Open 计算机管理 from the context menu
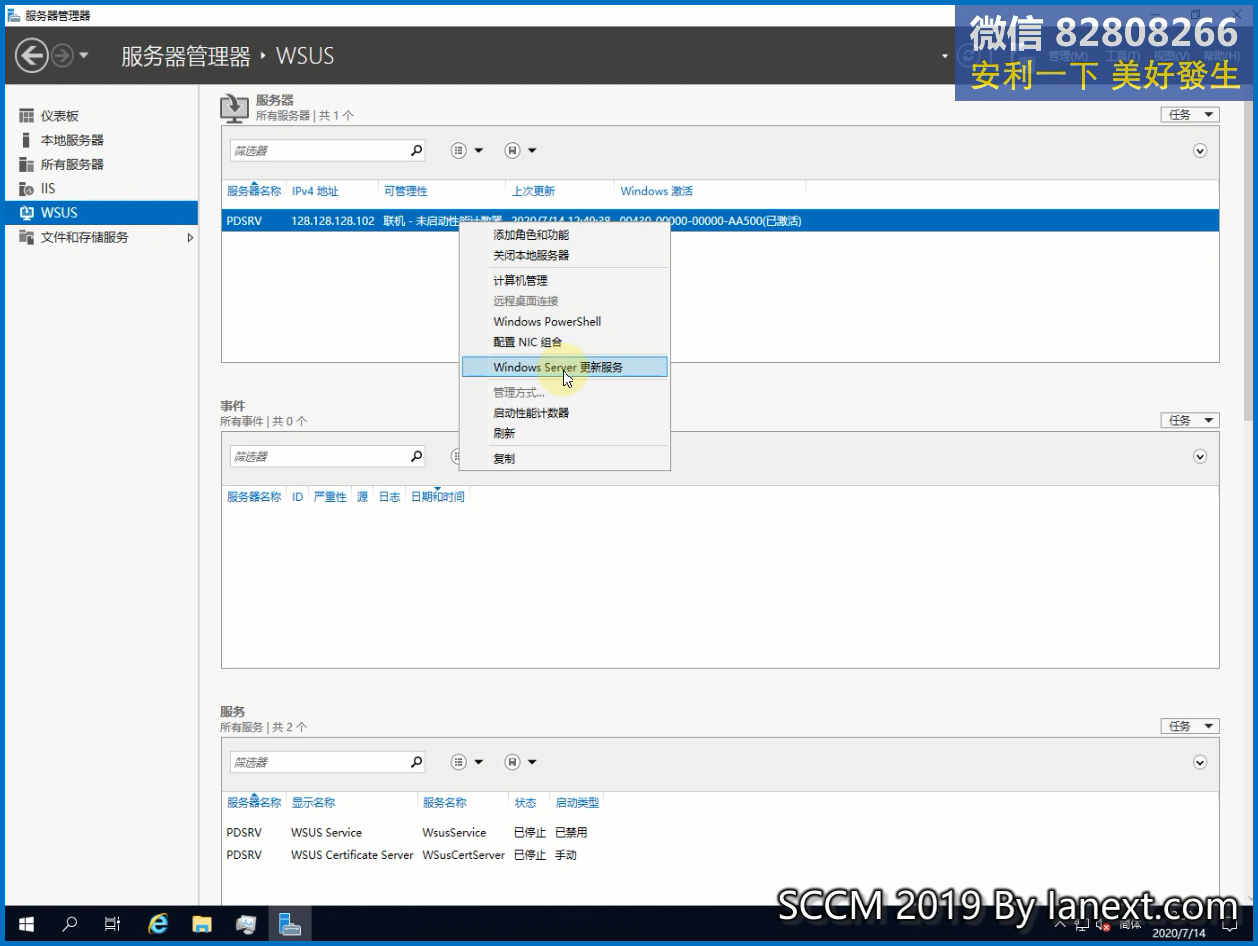Screen dimensions: 1258x946 click(x=565, y=281)
